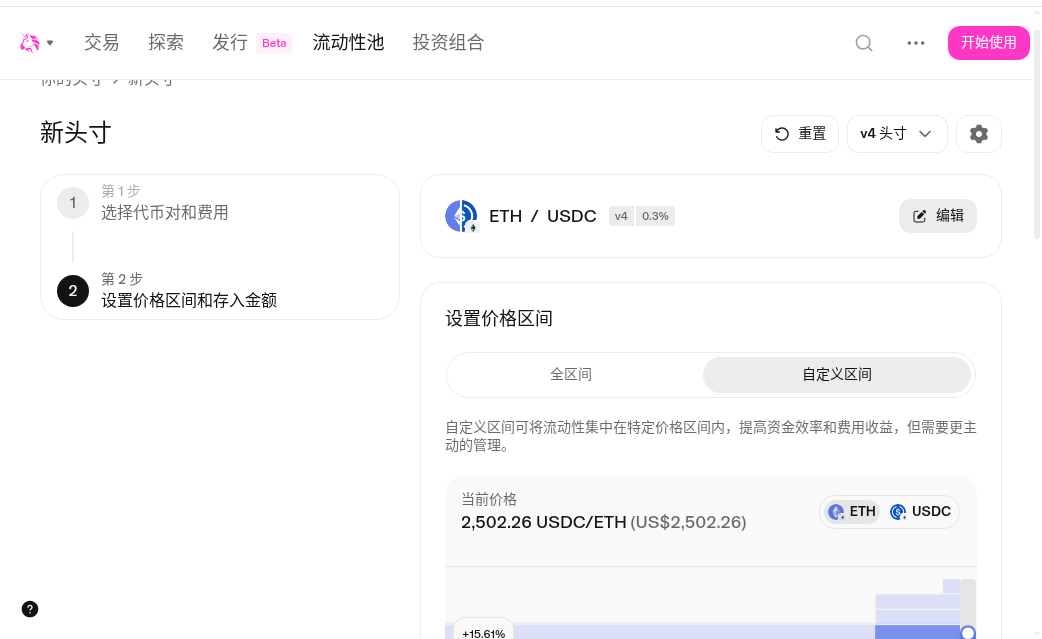
Task: Click the 0.3% fee tier badge
Action: coord(655,216)
